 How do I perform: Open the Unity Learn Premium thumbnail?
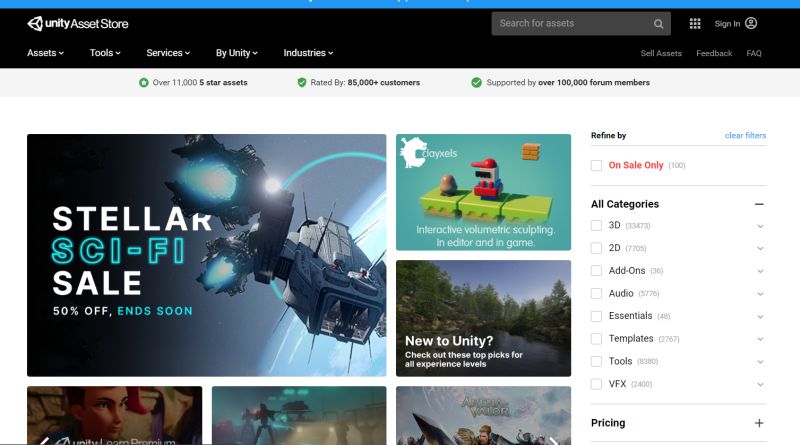114,415
